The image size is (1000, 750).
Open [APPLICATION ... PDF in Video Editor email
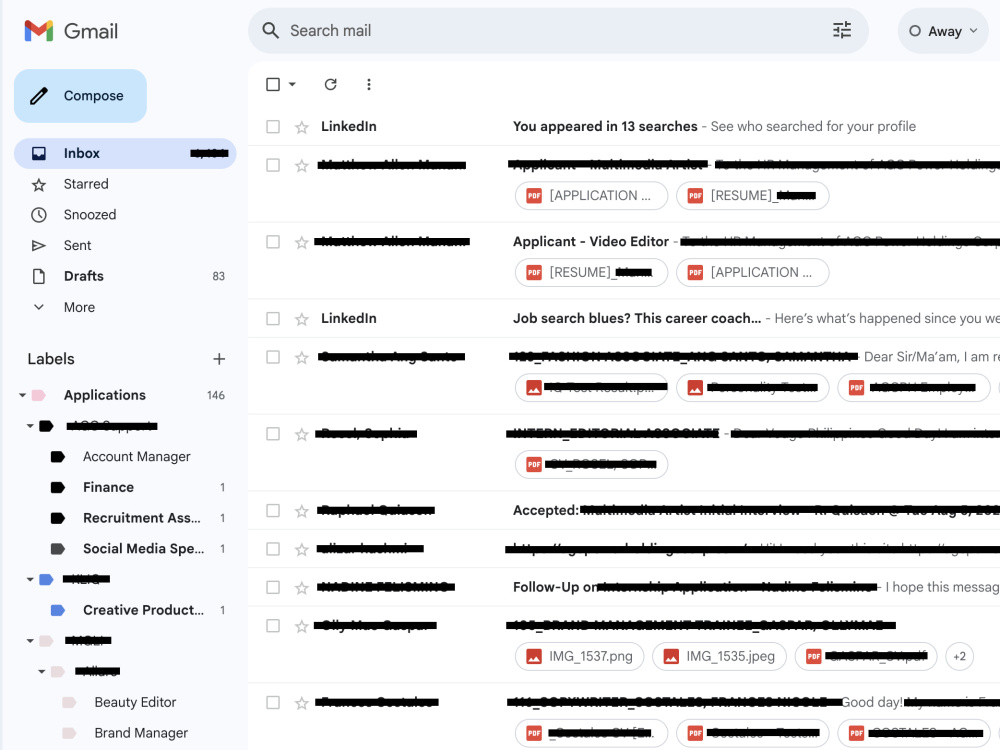753,272
